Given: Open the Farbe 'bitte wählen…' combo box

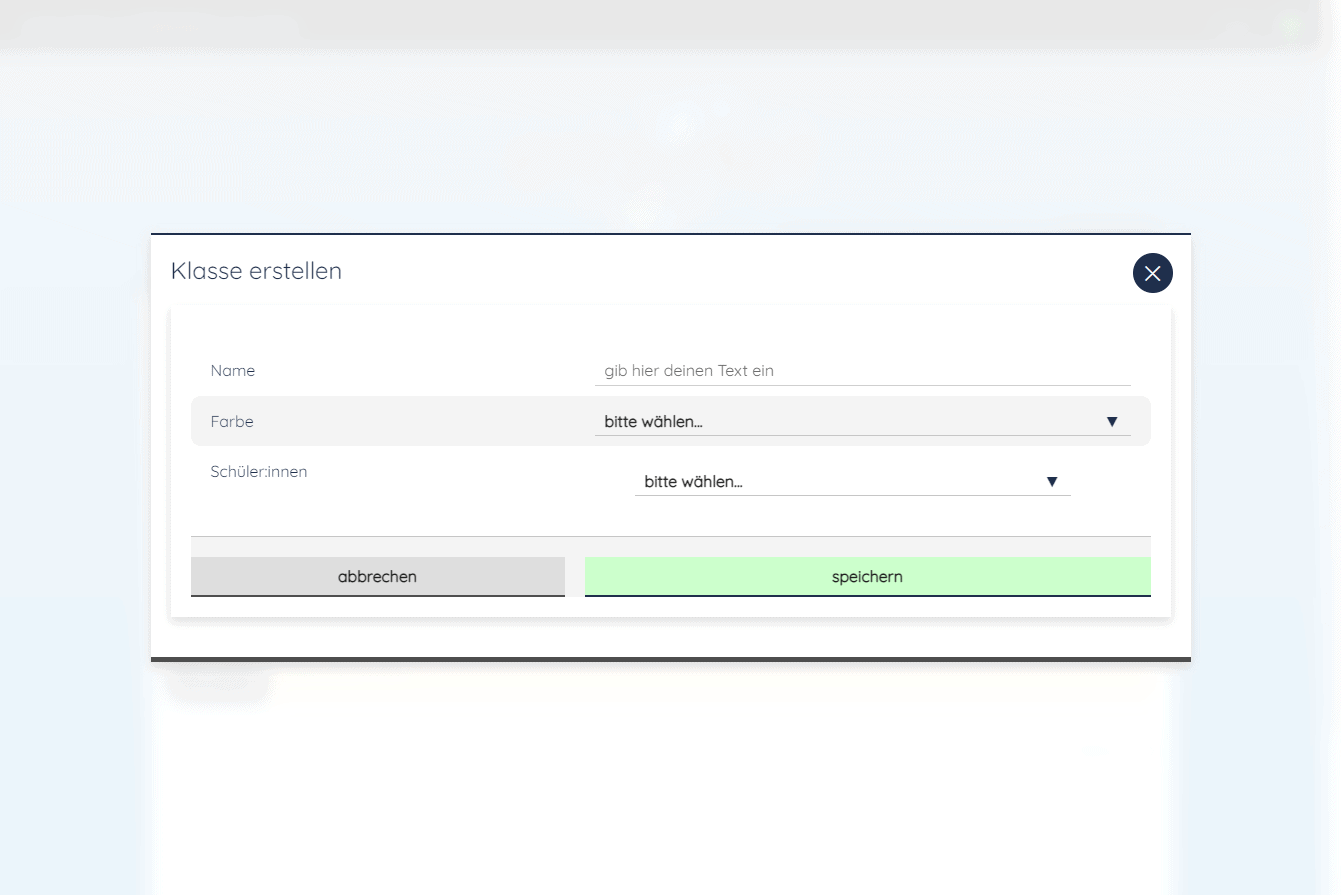Looking at the screenshot, I should [850, 422].
